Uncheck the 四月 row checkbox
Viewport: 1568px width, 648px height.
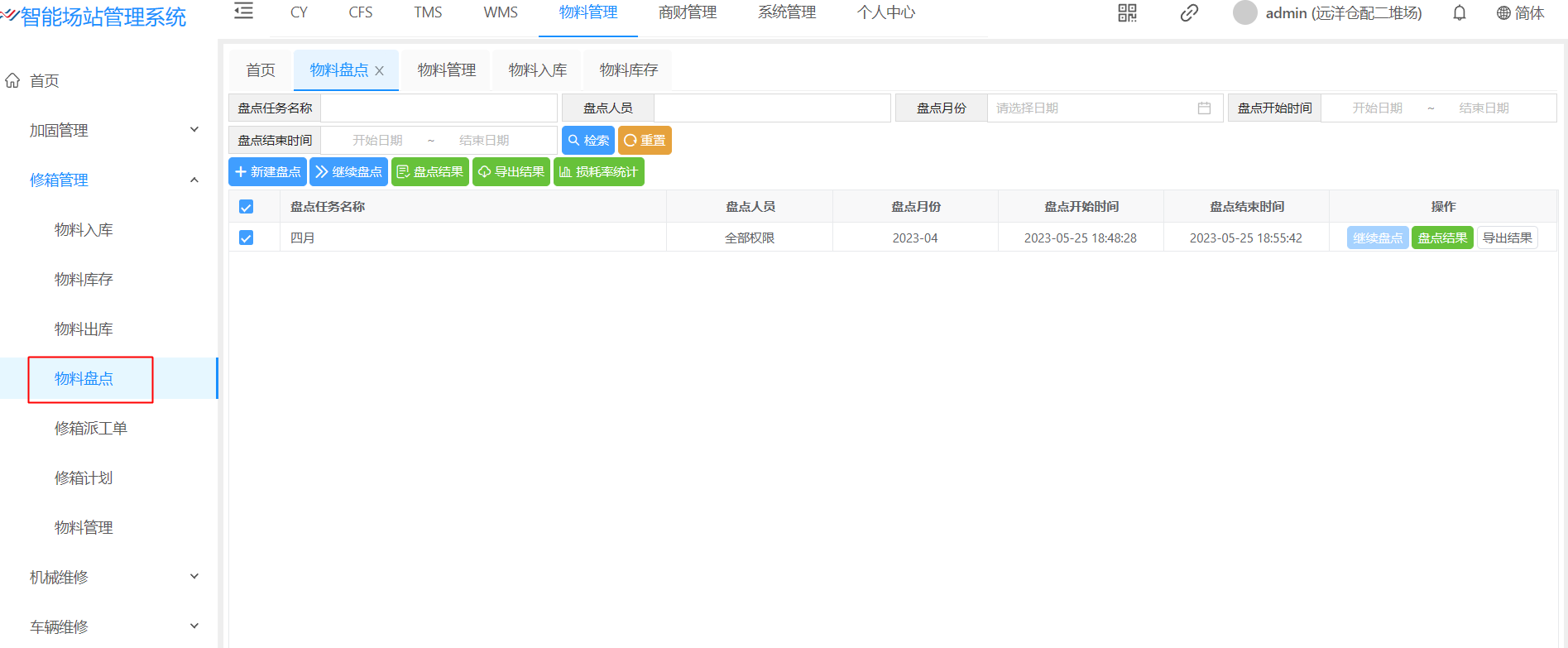pyautogui.click(x=246, y=238)
